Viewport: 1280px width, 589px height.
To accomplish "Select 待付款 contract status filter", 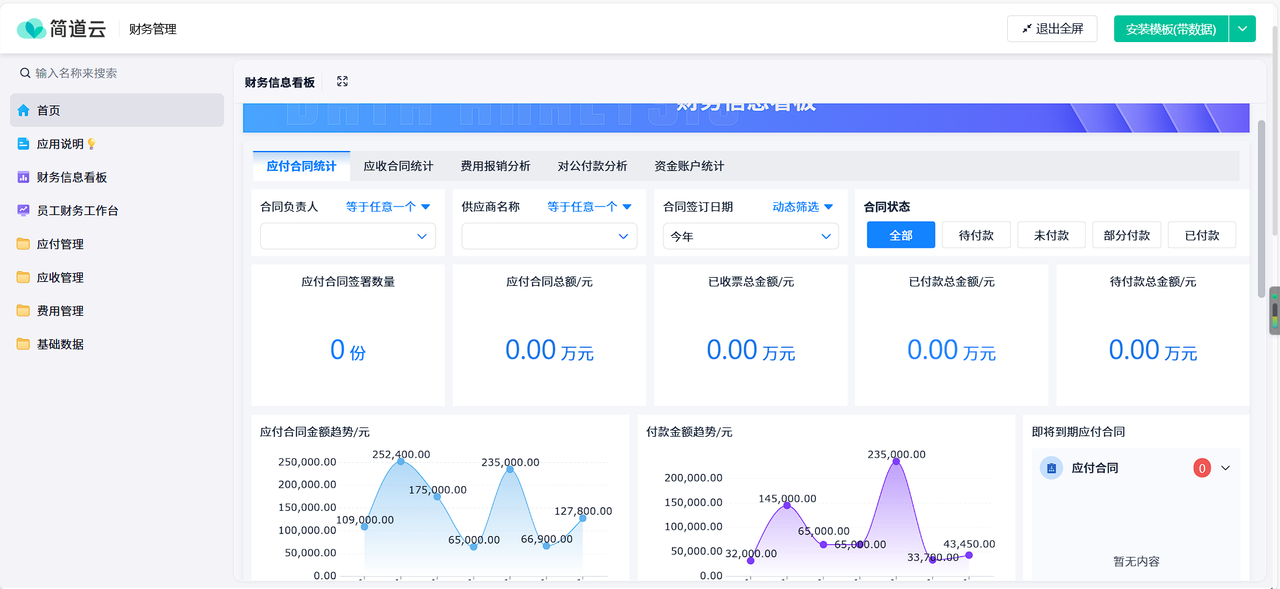I will pos(976,235).
